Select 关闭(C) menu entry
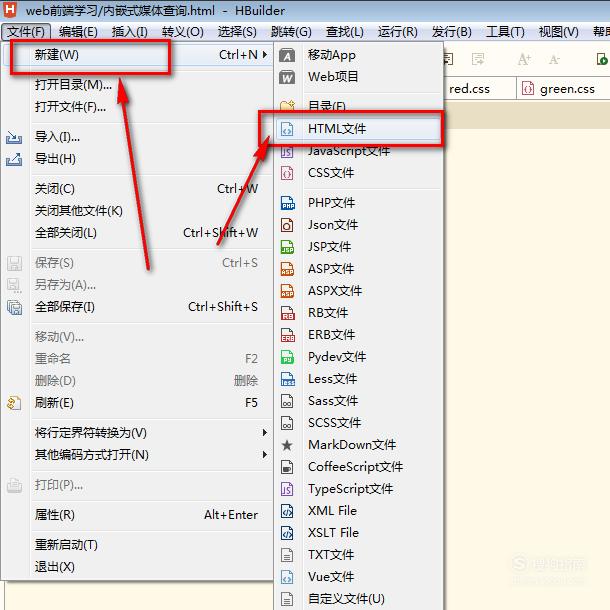 pyautogui.click(x=138, y=189)
